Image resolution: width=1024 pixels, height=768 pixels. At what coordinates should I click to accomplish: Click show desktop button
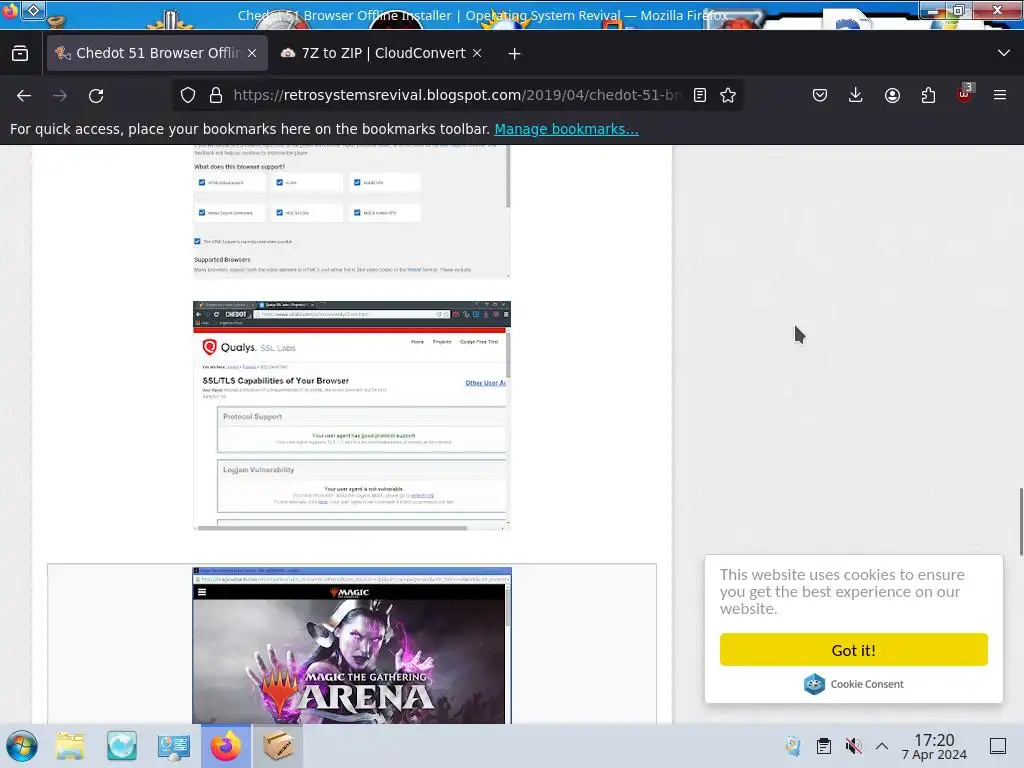[998, 746]
